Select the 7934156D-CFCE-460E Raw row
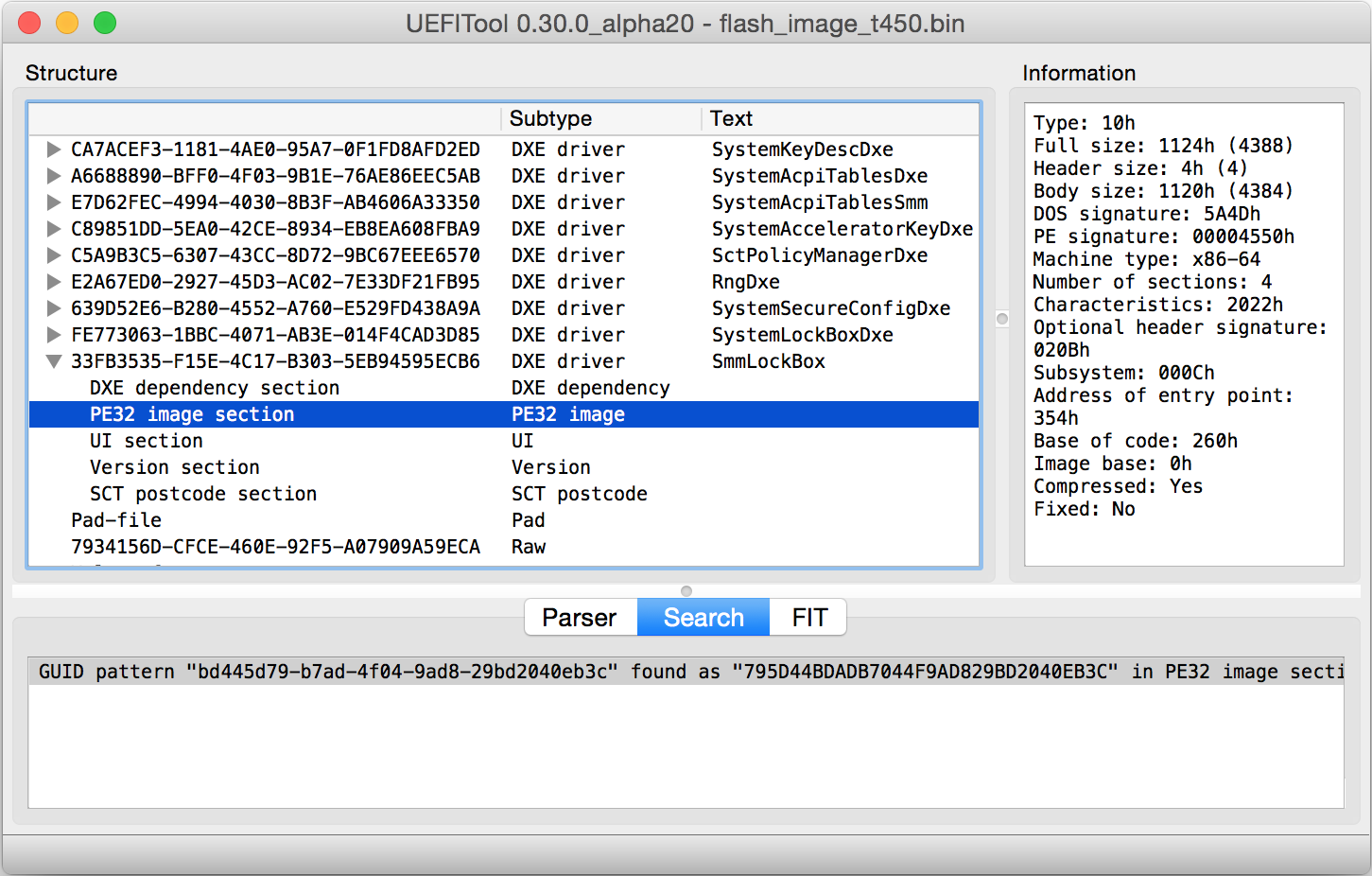Viewport: 1372px width, 876px height. (504, 547)
